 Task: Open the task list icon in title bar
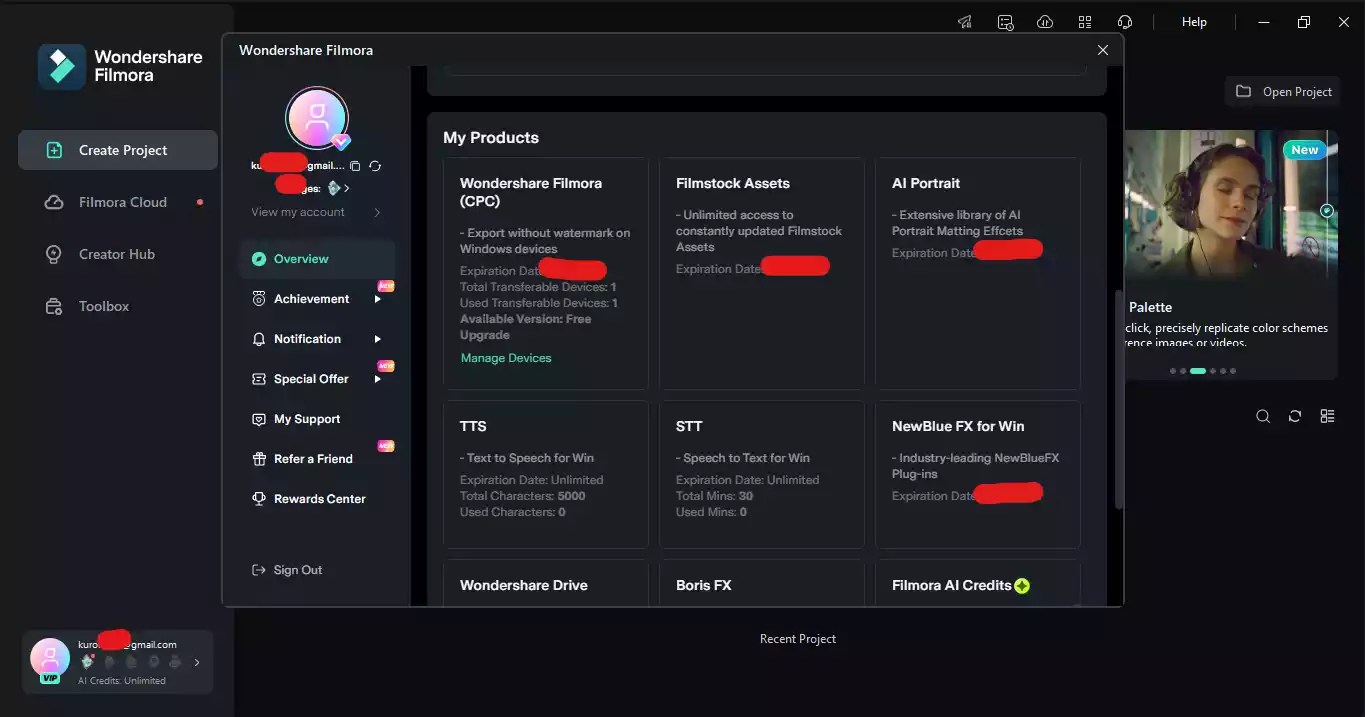(x=1005, y=22)
